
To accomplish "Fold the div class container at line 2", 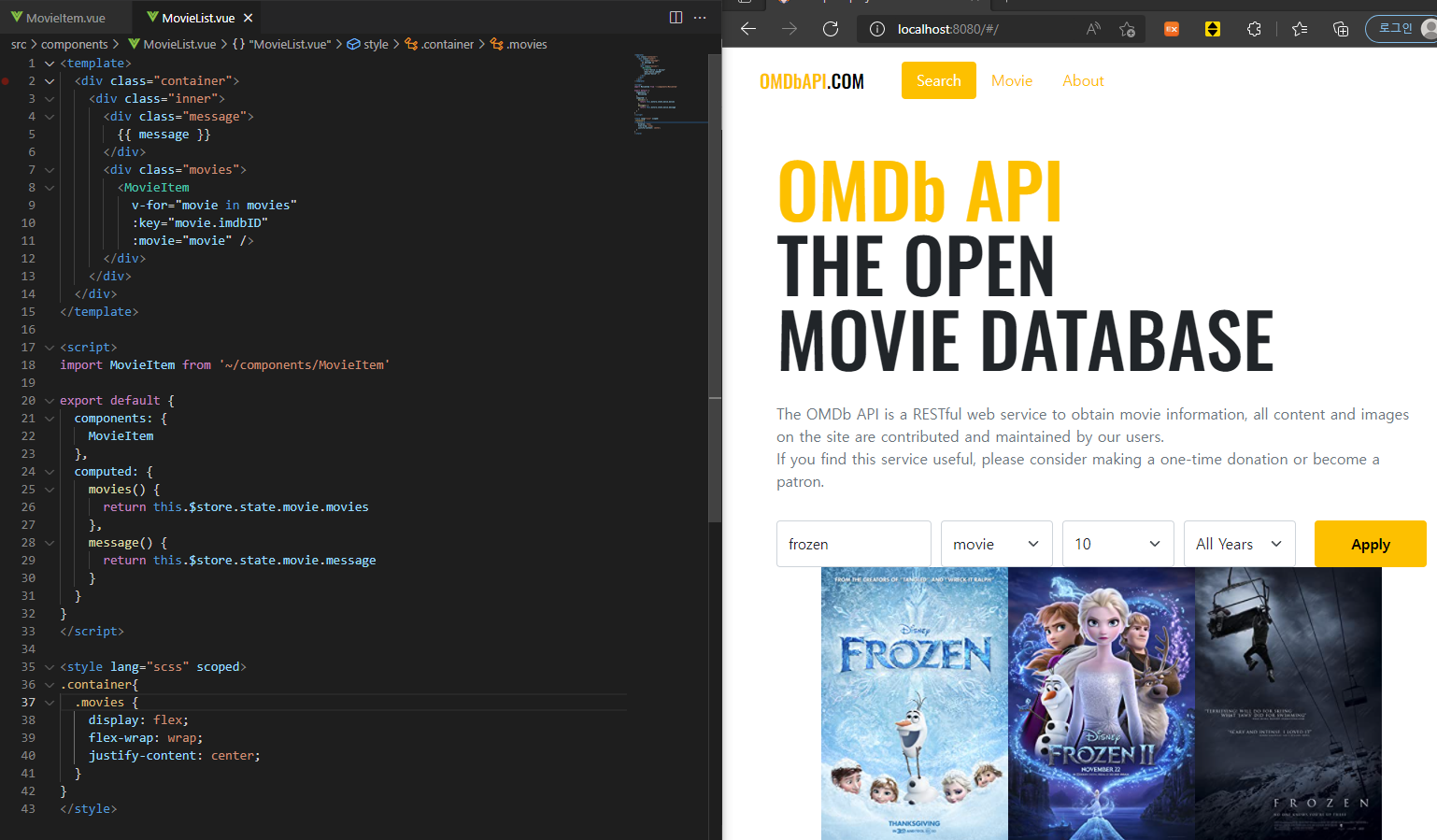I will (x=50, y=81).
